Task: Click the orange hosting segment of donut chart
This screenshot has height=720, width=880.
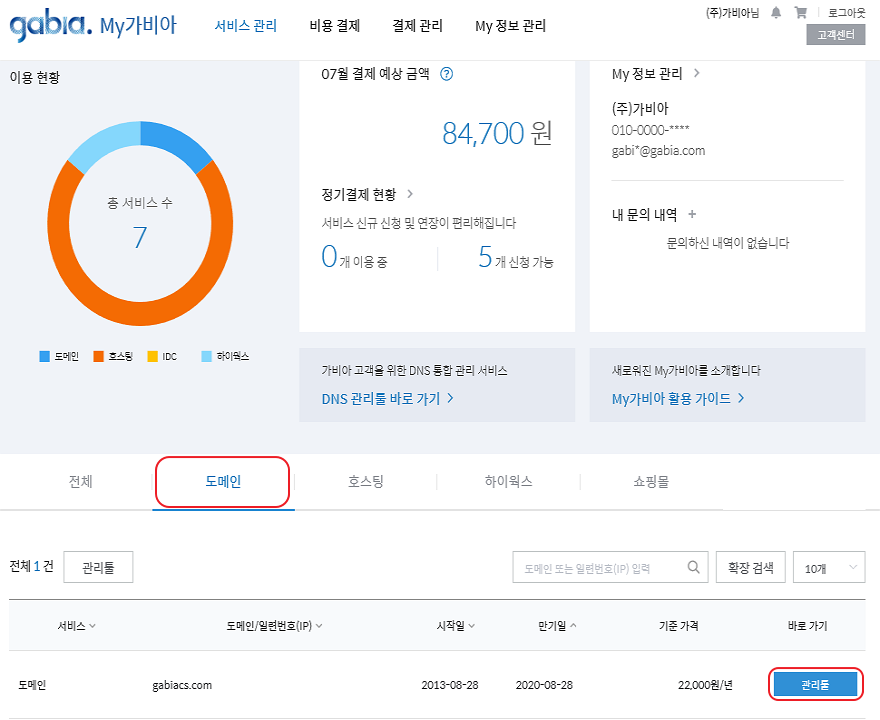Action: (x=140, y=315)
